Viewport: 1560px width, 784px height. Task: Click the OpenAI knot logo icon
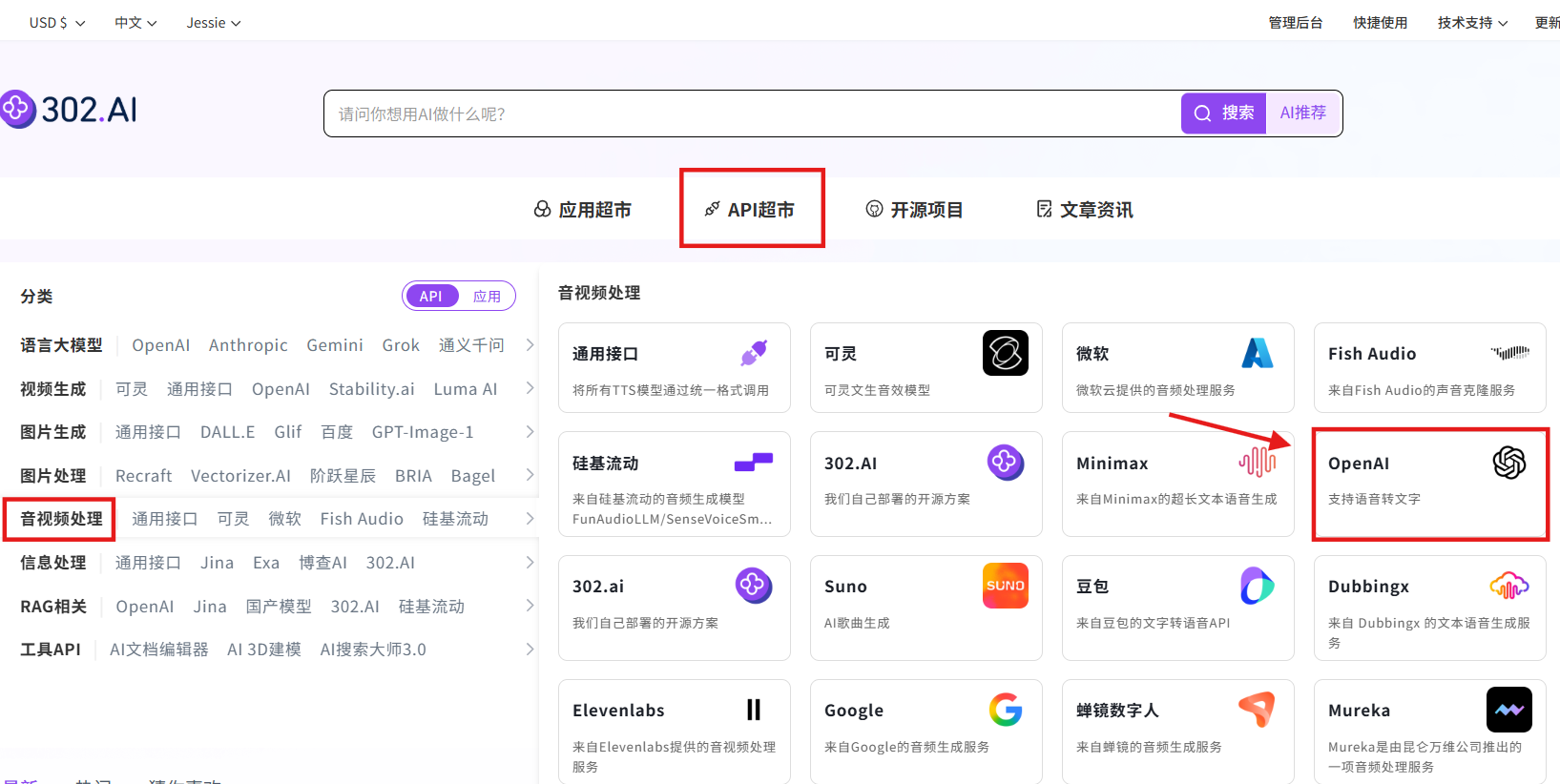tap(1509, 463)
